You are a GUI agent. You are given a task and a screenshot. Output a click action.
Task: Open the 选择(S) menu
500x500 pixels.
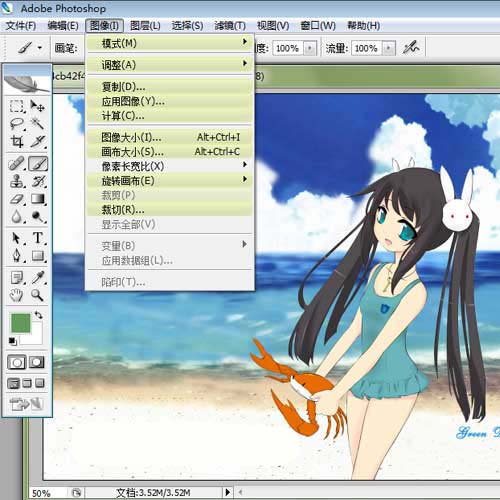point(187,26)
